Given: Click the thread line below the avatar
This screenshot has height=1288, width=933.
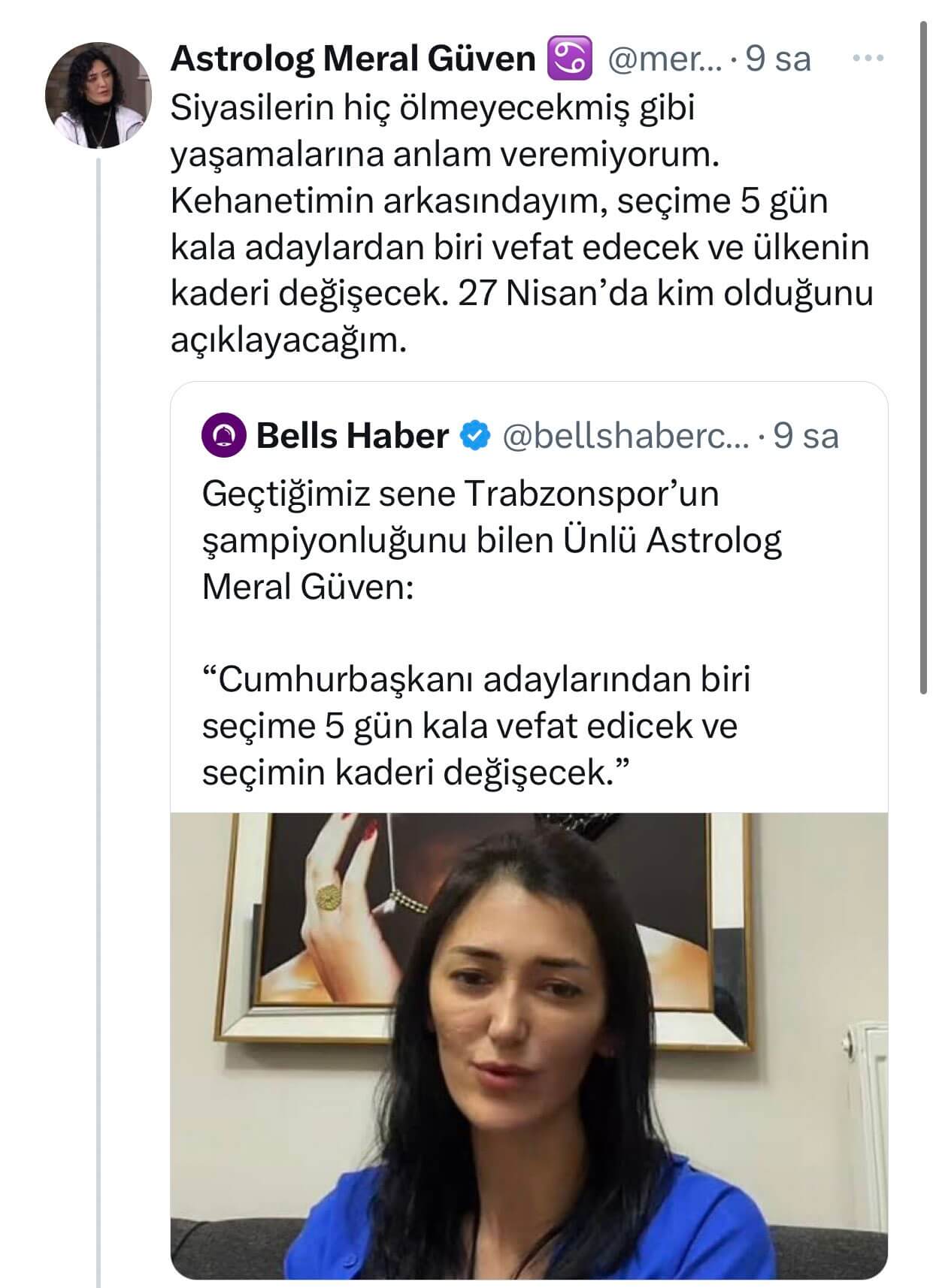Looking at the screenshot, I should click(x=98, y=676).
